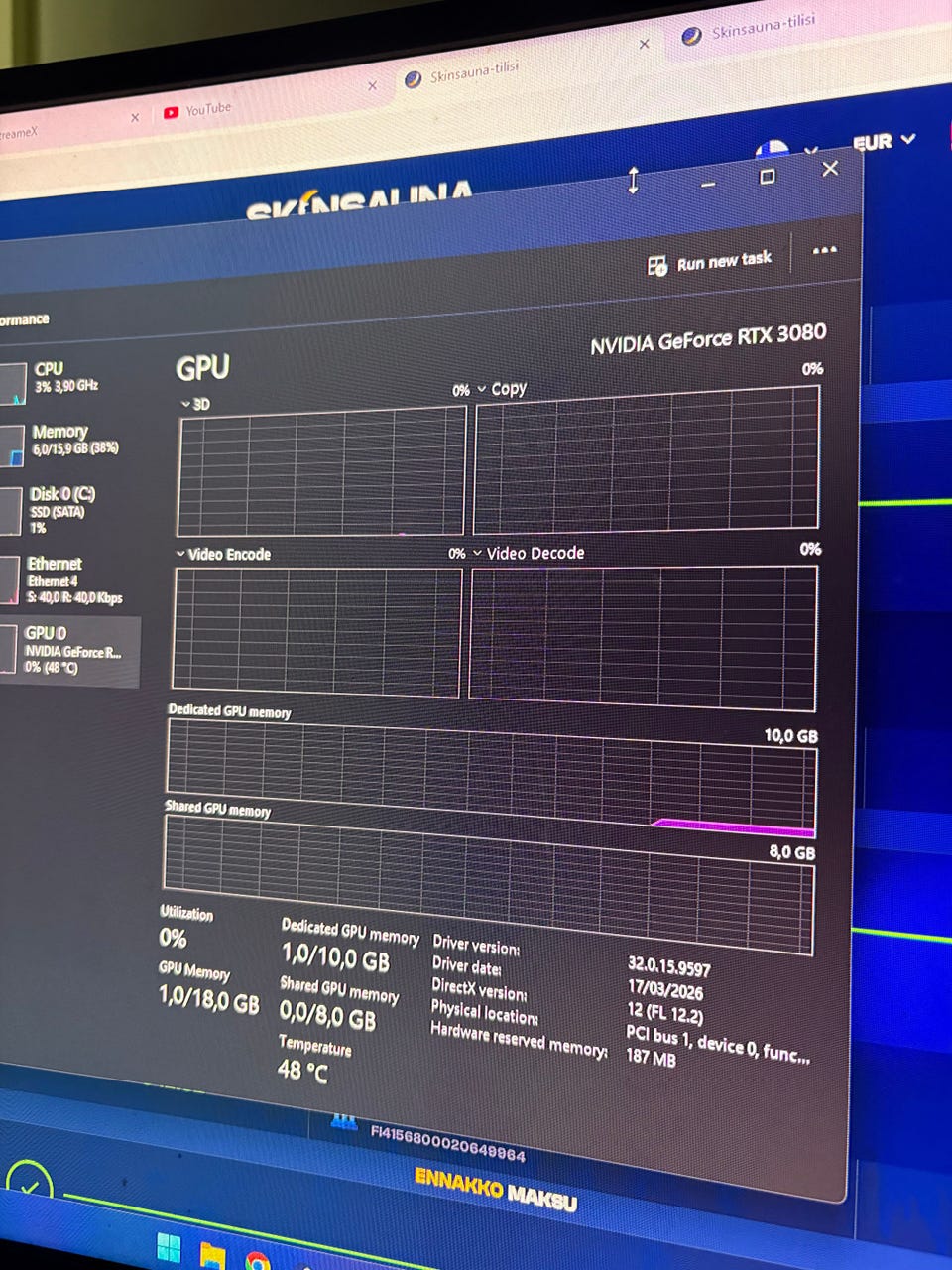Click the GPU Memory 1,0/18,0 GB value
Screen dimensions: 952x1270
pos(209,999)
